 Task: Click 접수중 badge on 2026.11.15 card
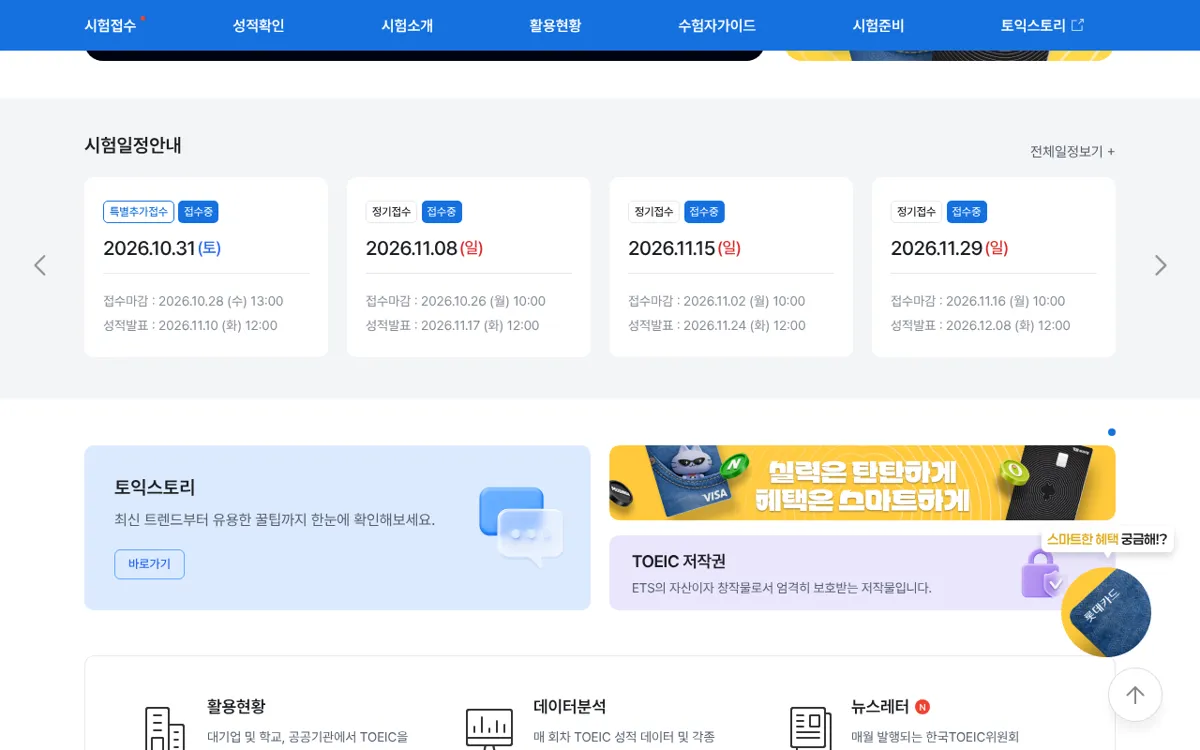pos(704,212)
